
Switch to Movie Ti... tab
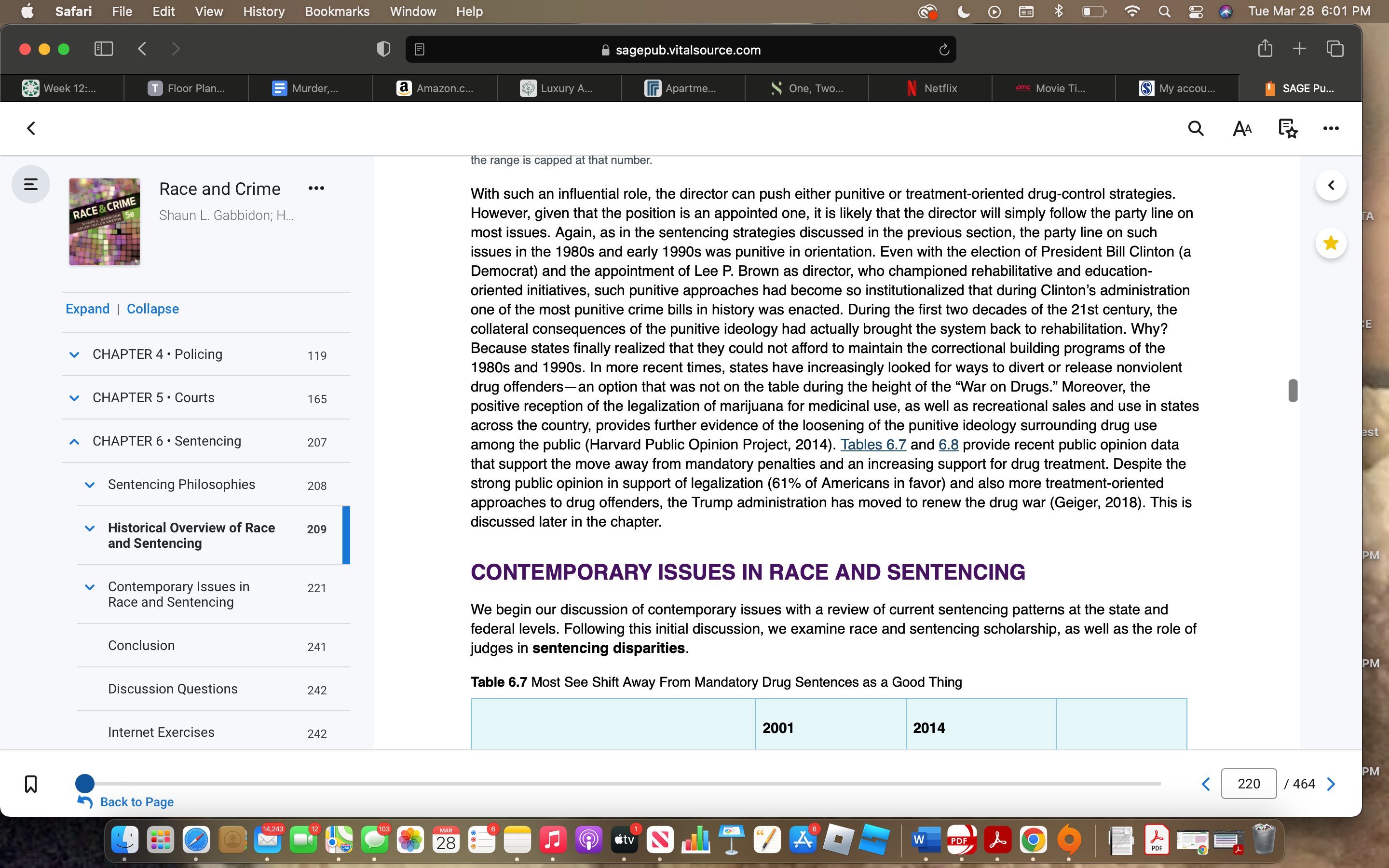1054,88
